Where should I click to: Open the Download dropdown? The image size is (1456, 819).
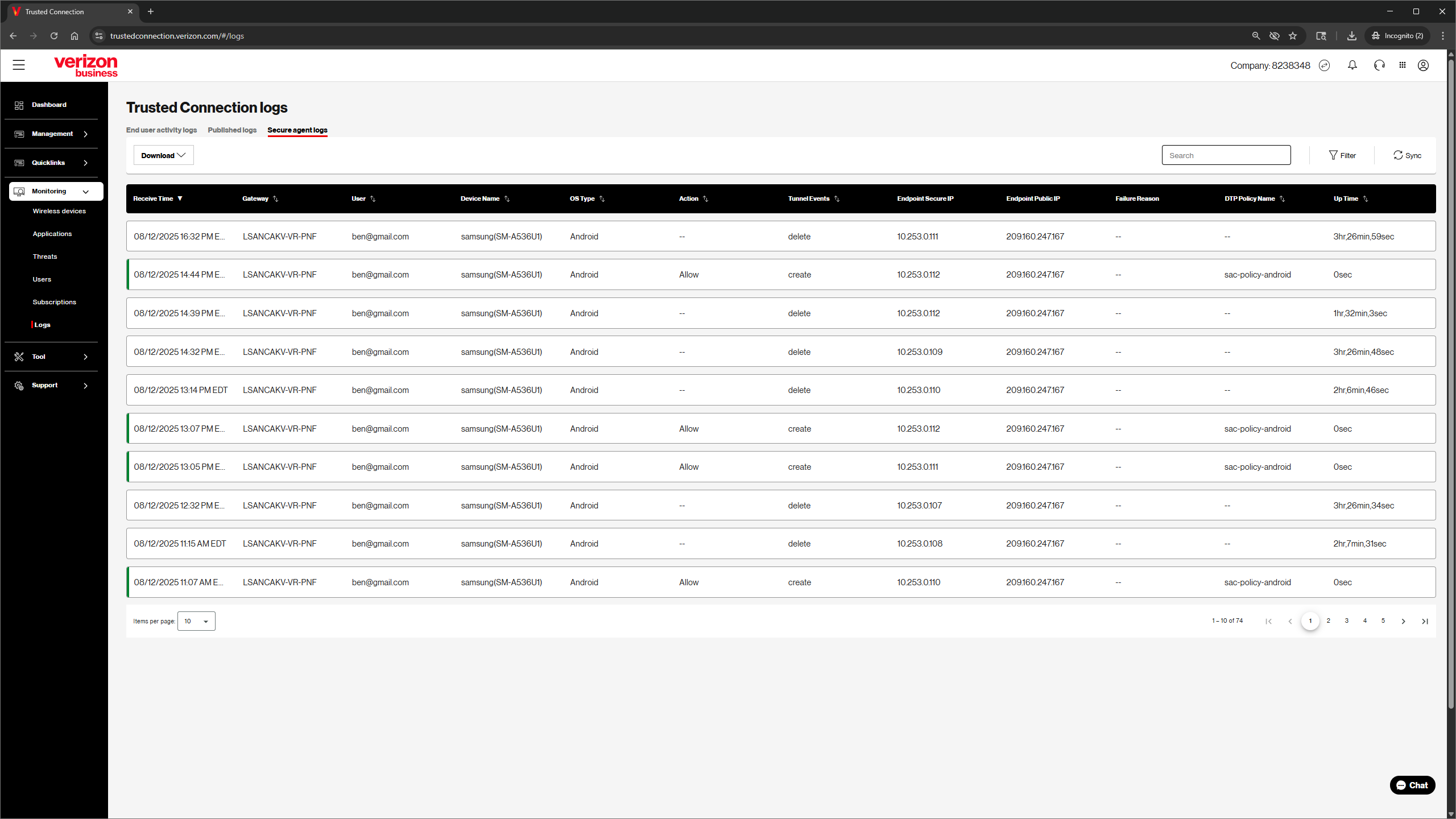pos(164,155)
